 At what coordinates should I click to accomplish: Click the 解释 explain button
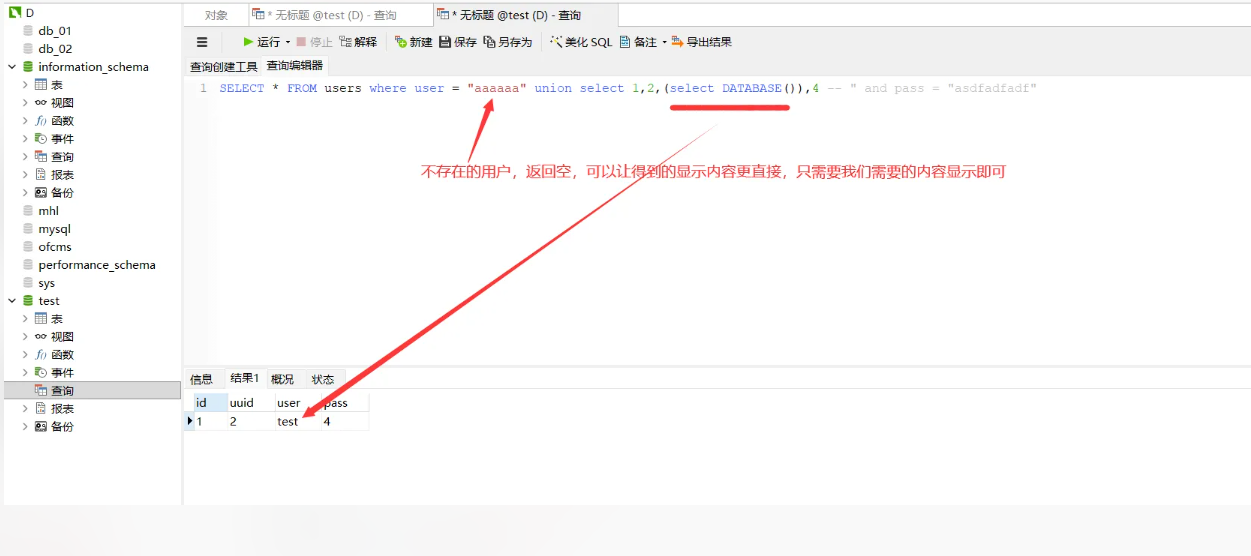point(358,42)
